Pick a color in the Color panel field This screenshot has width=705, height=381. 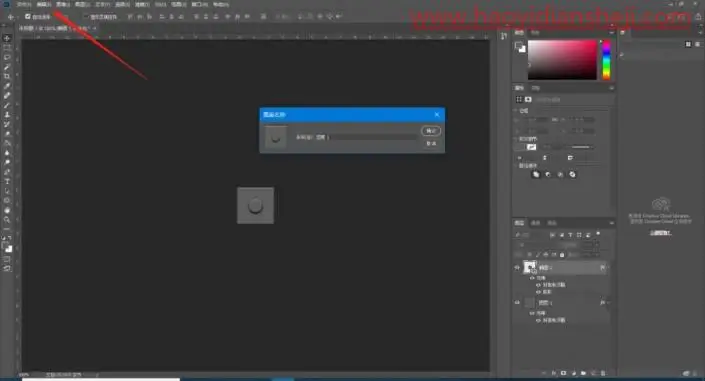[562, 60]
